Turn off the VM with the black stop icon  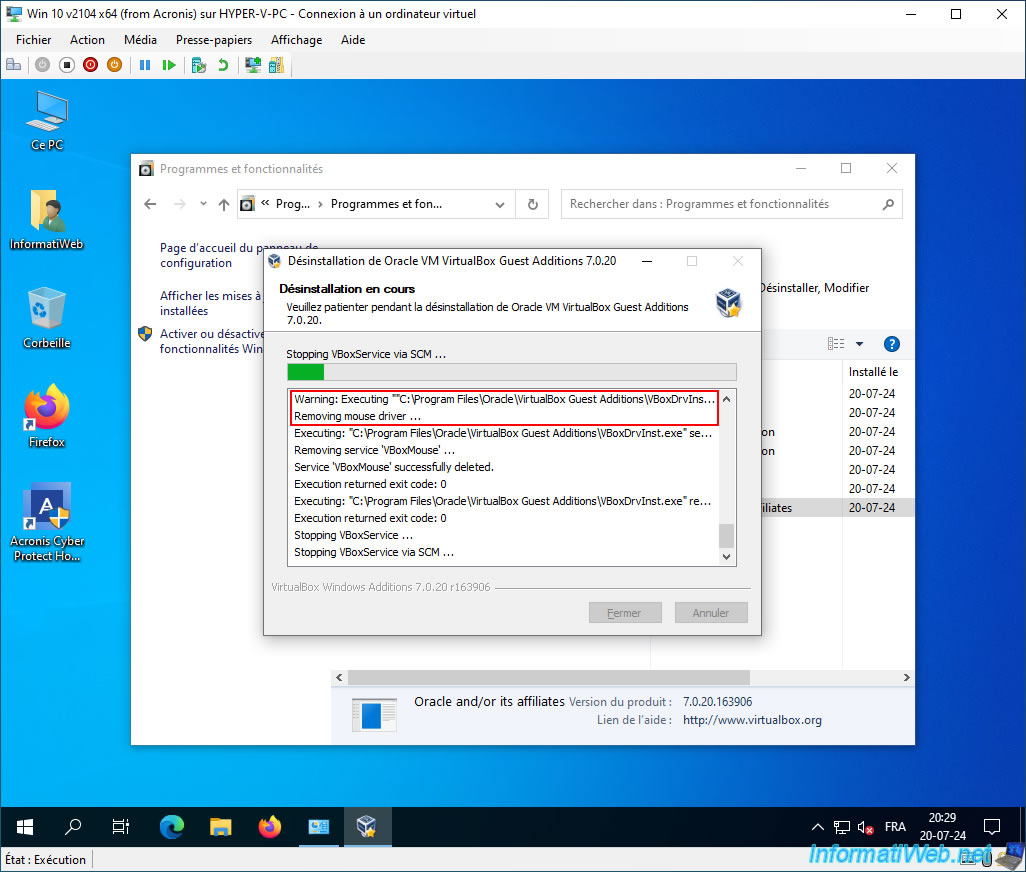click(67, 65)
